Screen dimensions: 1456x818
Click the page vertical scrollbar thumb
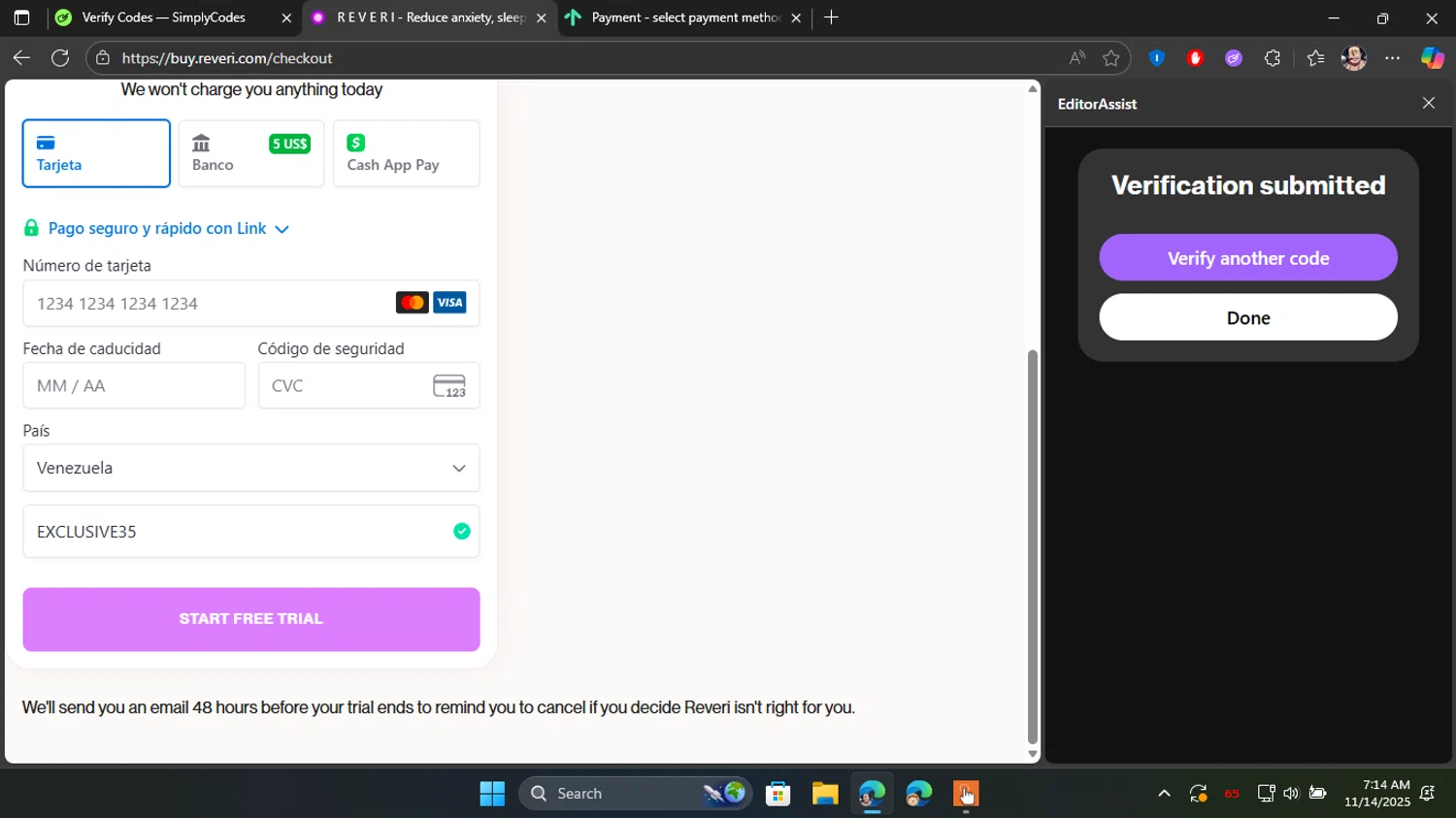point(1033,546)
